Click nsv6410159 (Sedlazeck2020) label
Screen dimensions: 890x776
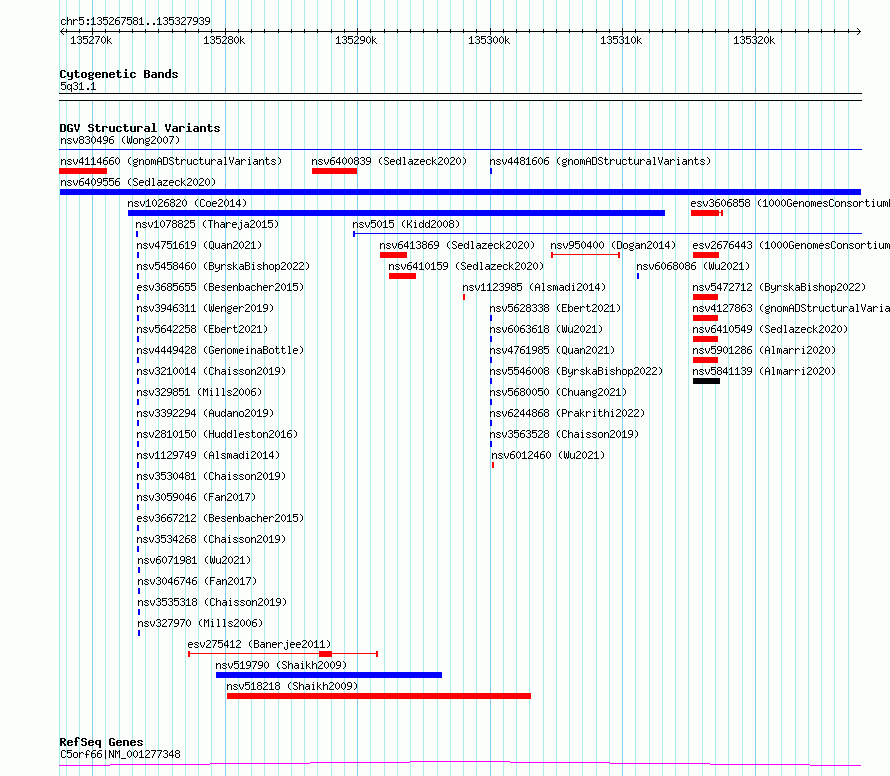[466, 266]
